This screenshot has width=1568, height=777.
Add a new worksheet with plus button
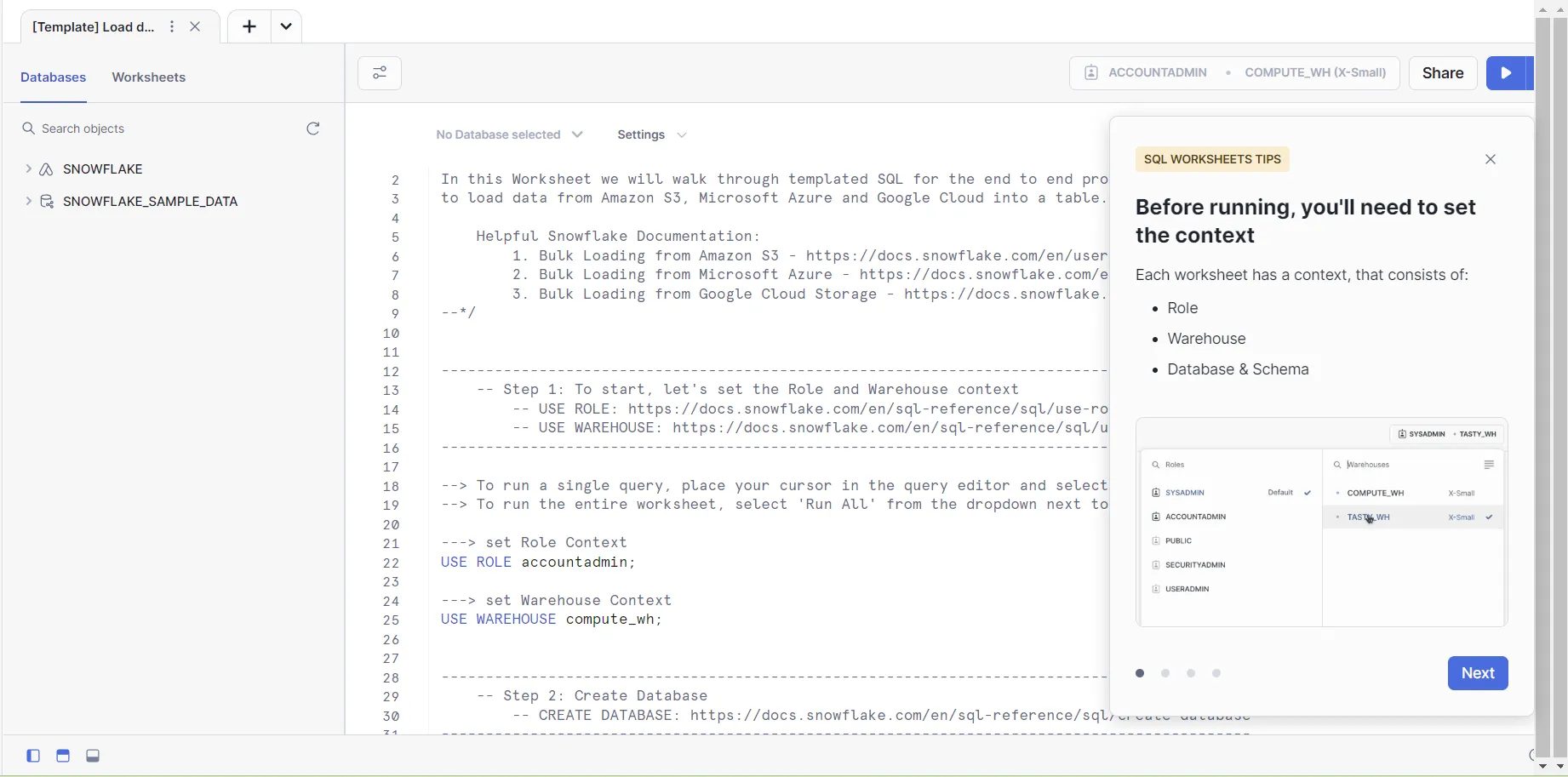[x=249, y=27]
